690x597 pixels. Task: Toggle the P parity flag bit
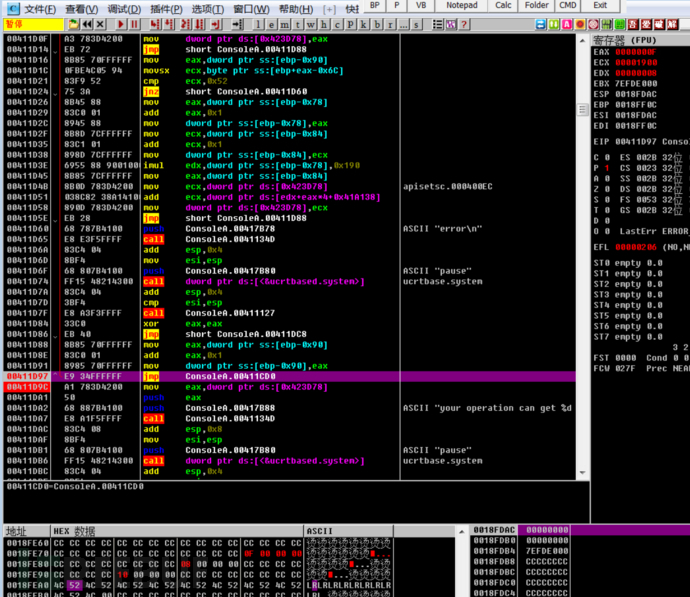(609, 169)
